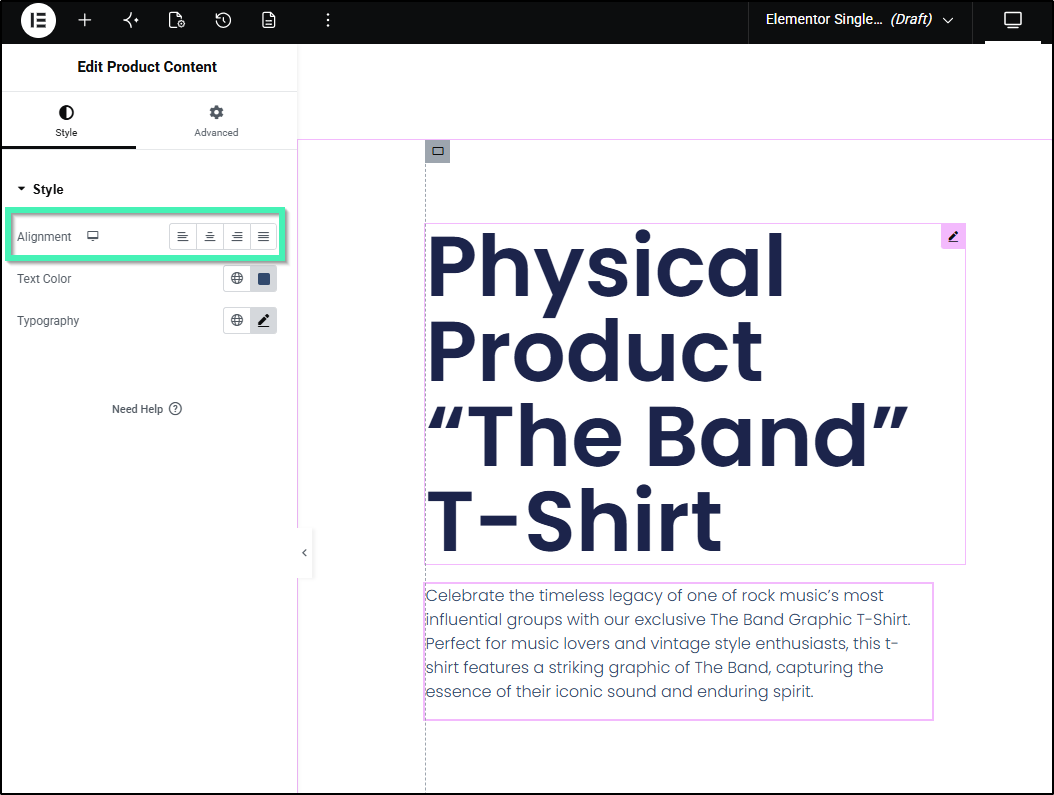This screenshot has height=795, width=1054.
Task: Set alignment to left
Action: click(183, 237)
